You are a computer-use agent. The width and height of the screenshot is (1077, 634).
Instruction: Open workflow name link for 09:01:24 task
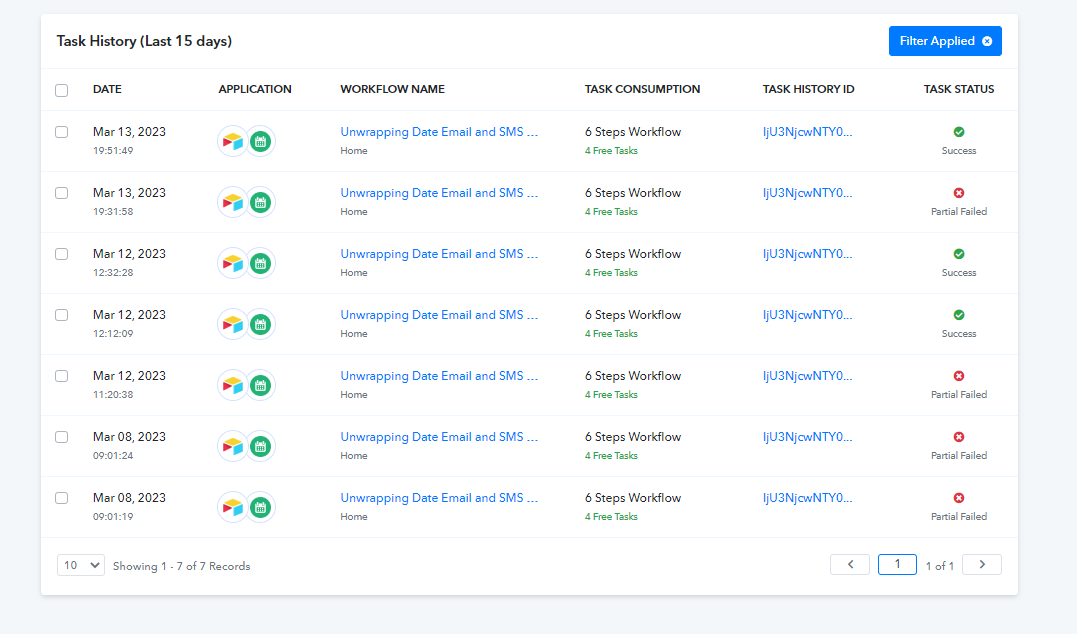(439, 437)
